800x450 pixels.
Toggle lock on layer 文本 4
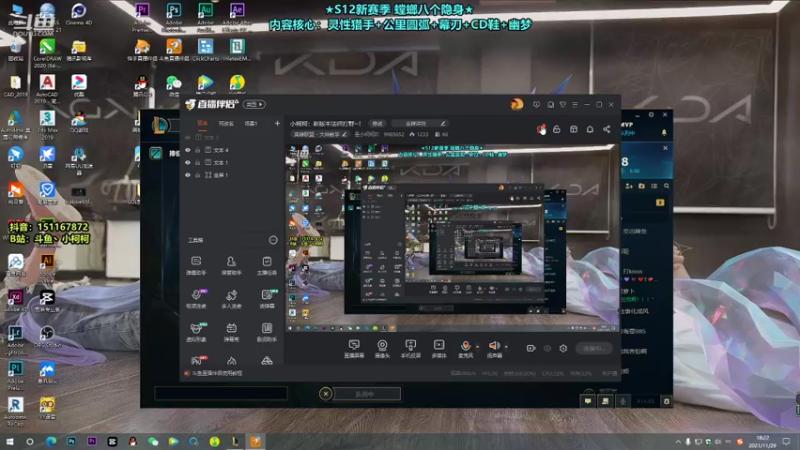click(198, 150)
